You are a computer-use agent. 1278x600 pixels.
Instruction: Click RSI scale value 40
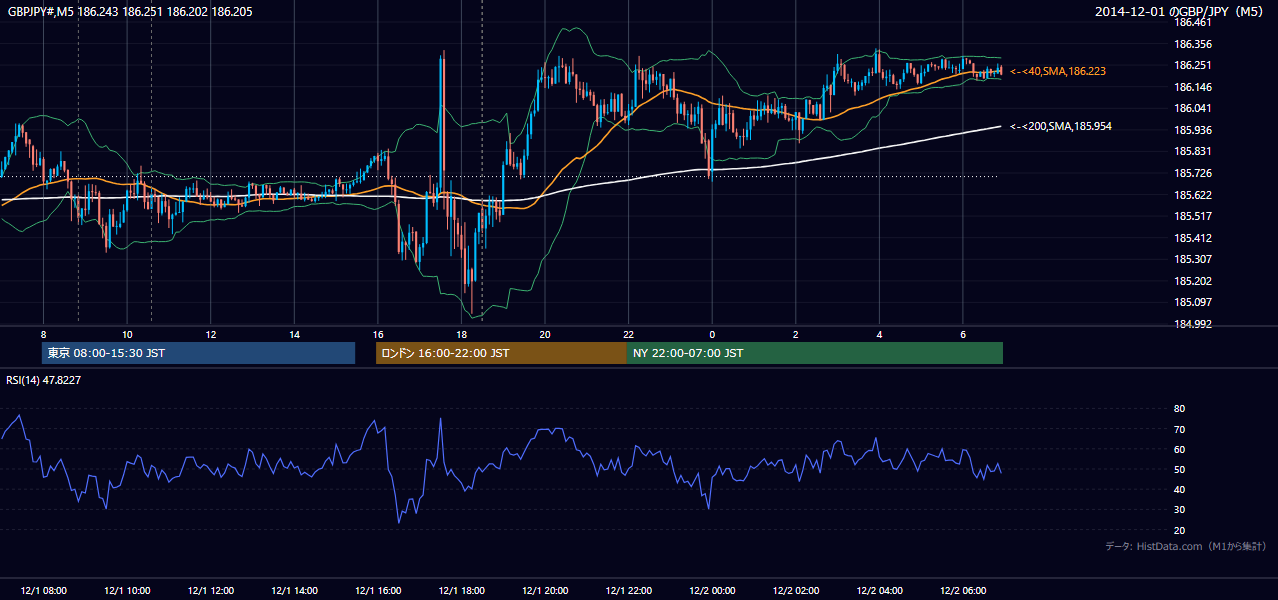point(1180,489)
